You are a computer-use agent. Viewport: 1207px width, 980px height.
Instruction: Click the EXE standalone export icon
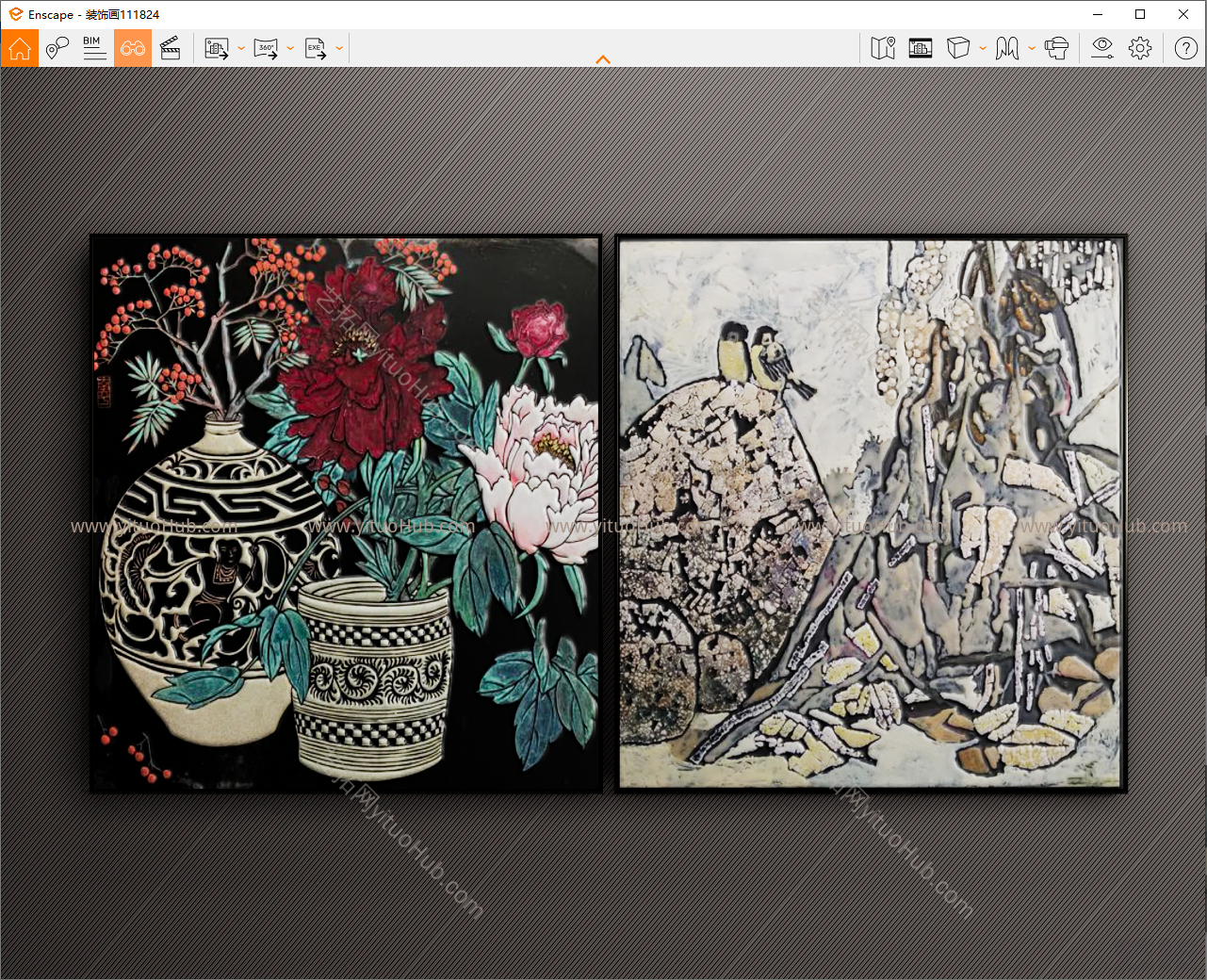click(x=316, y=48)
